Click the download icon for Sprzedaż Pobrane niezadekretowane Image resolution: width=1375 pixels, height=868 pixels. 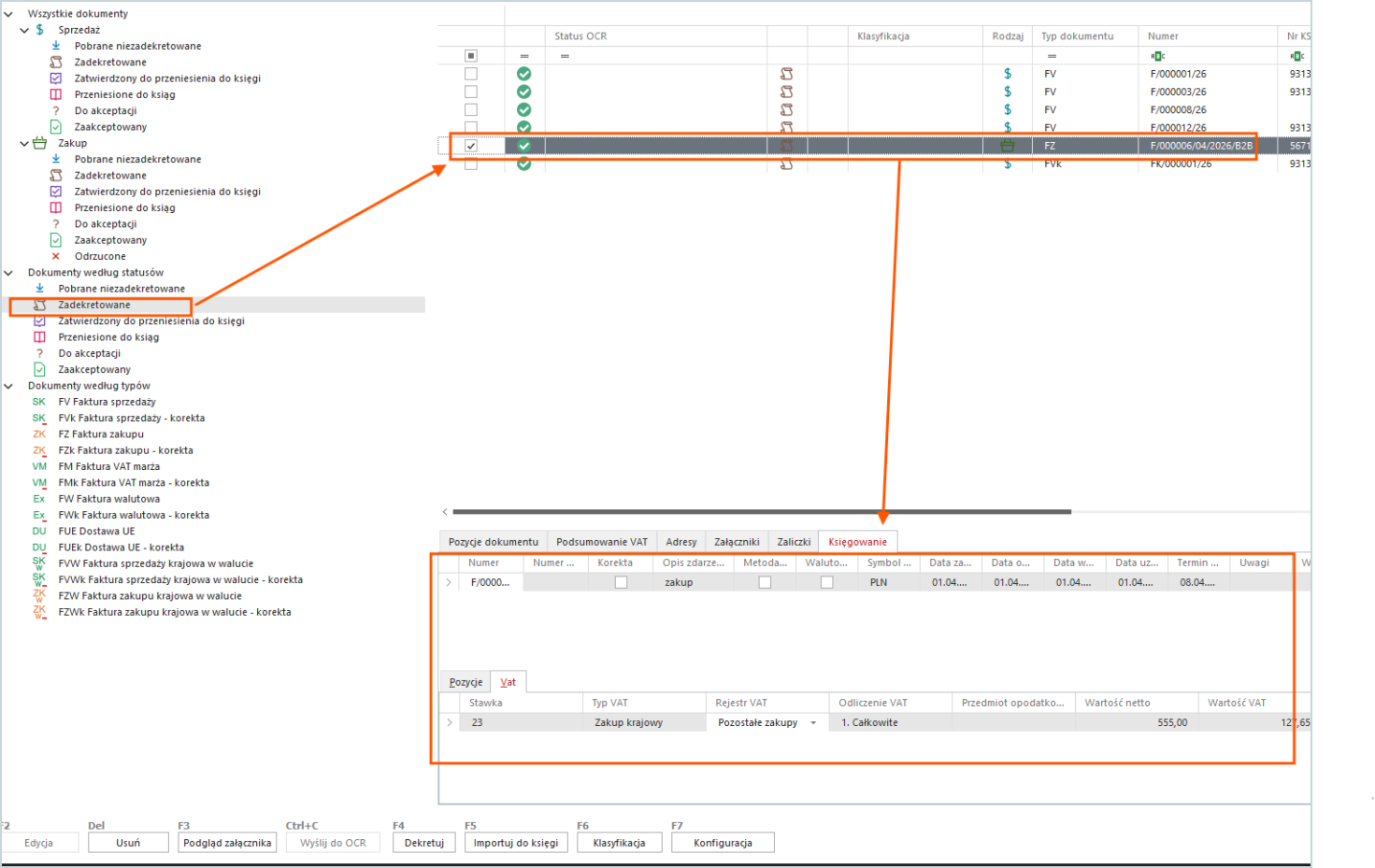pyautogui.click(x=56, y=46)
